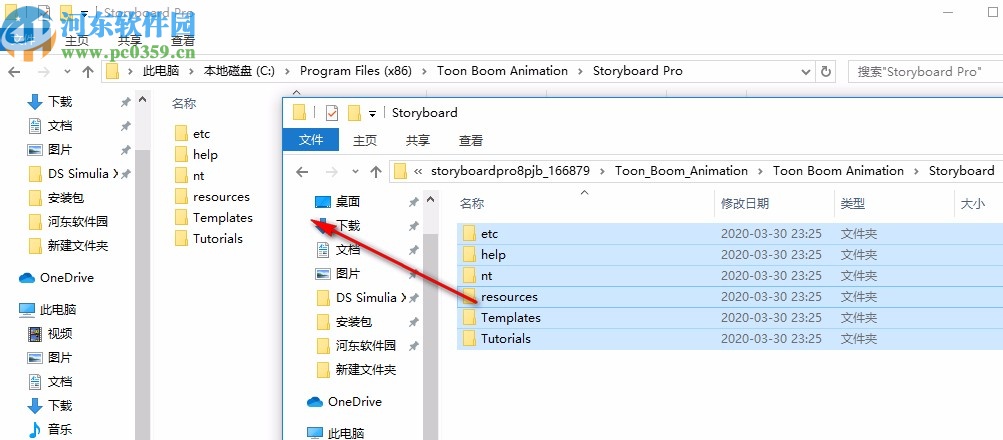Open help folder in Storyboard Pro window

pyautogui.click(x=205, y=155)
